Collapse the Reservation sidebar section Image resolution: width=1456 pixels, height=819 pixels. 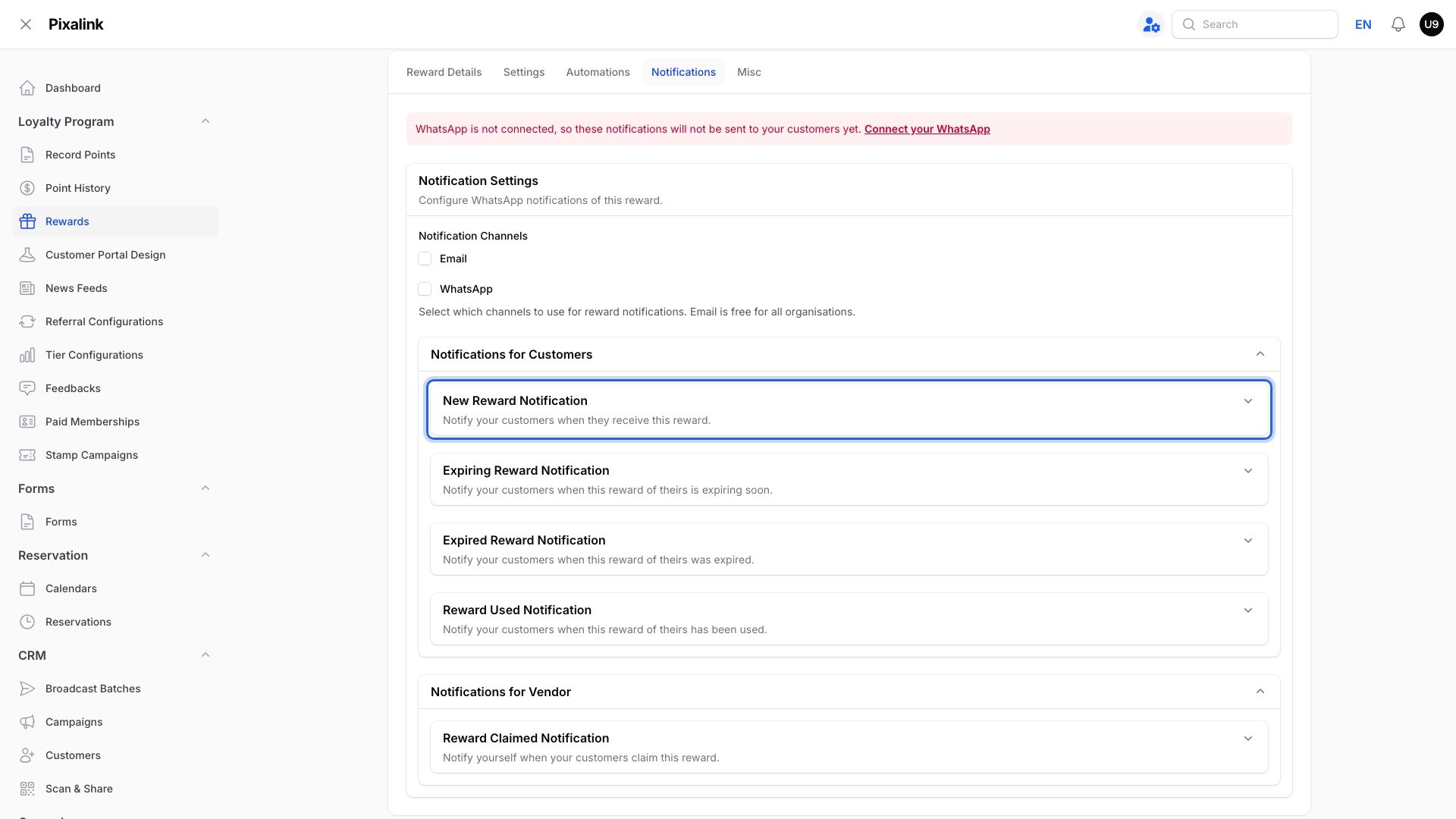click(x=206, y=555)
